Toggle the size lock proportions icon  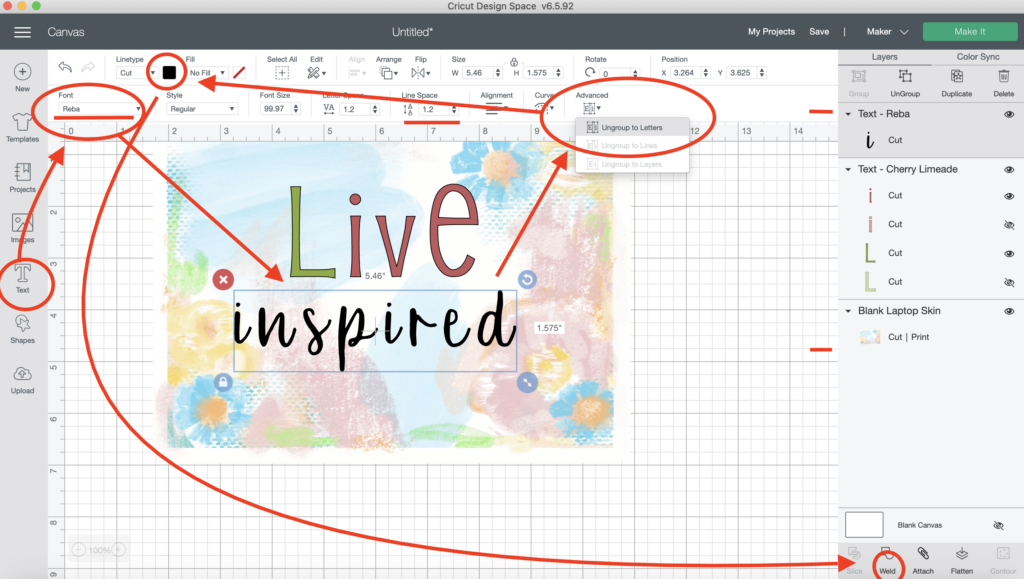[x=514, y=63]
